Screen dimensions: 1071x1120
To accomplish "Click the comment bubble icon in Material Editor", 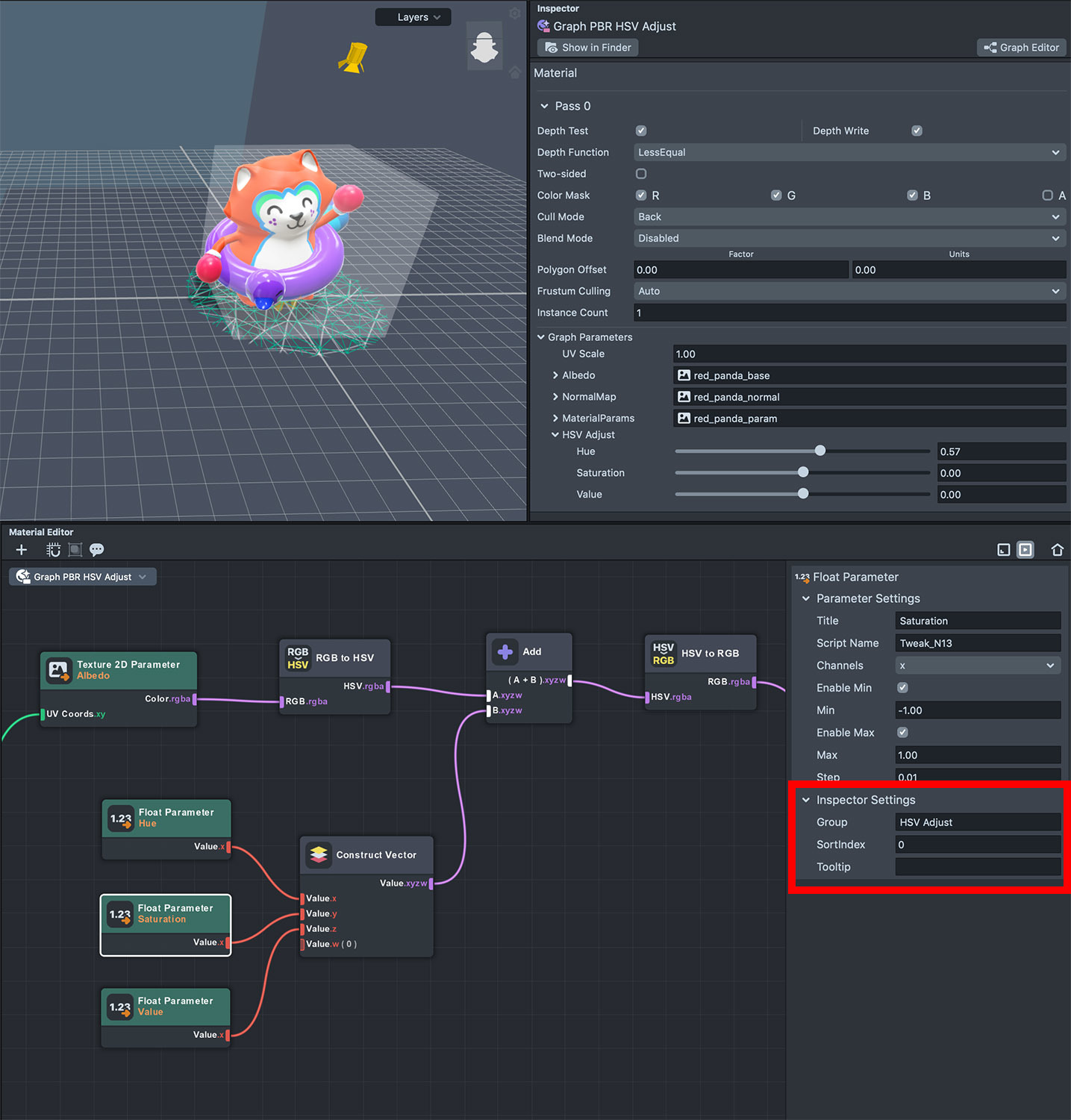I will [96, 550].
